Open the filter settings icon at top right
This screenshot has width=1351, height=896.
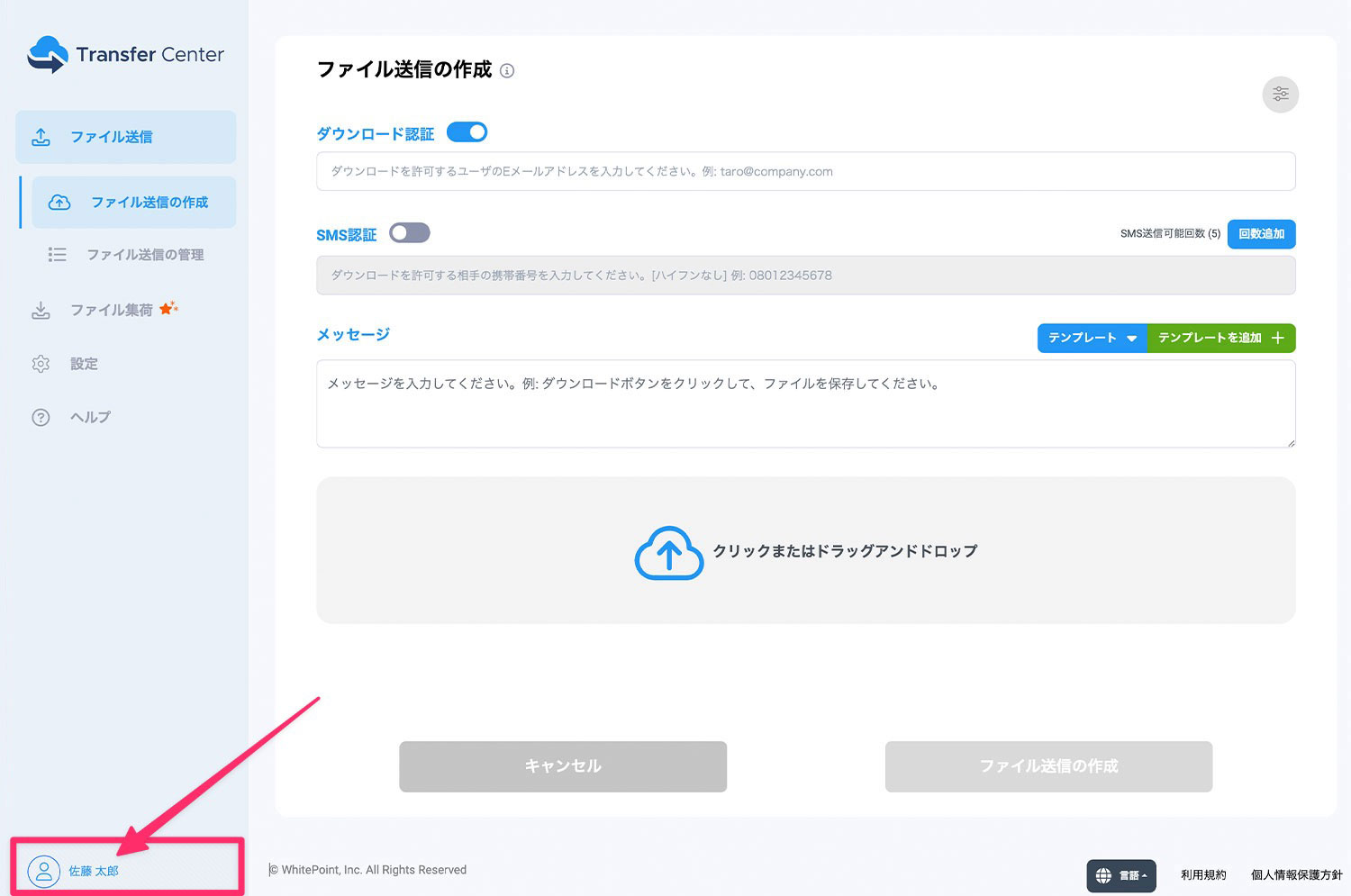pyautogui.click(x=1281, y=94)
